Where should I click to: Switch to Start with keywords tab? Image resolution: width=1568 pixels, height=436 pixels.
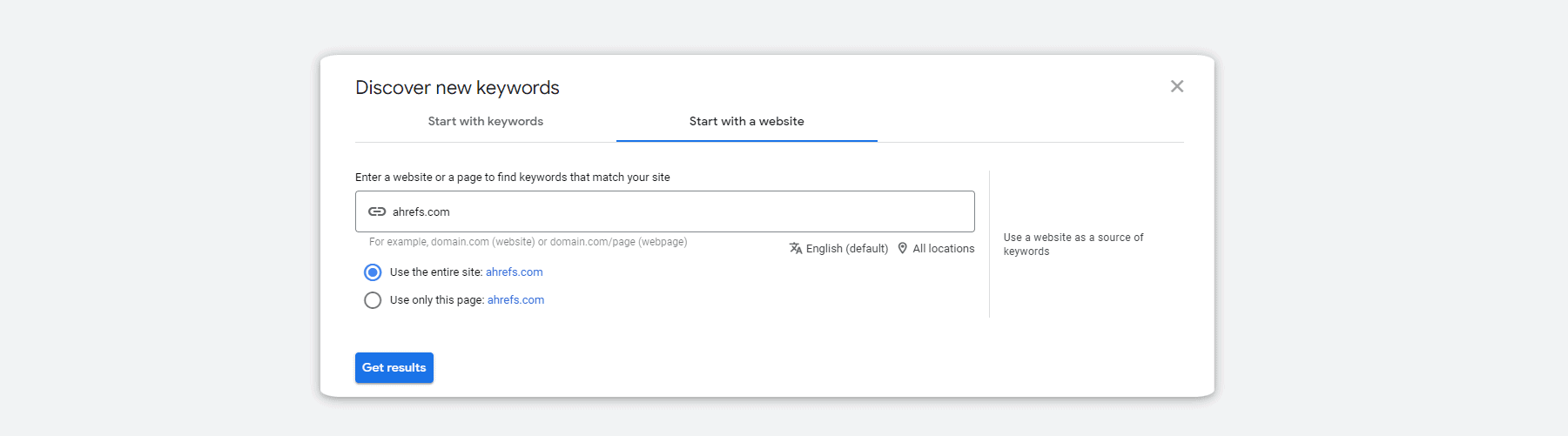(x=485, y=122)
